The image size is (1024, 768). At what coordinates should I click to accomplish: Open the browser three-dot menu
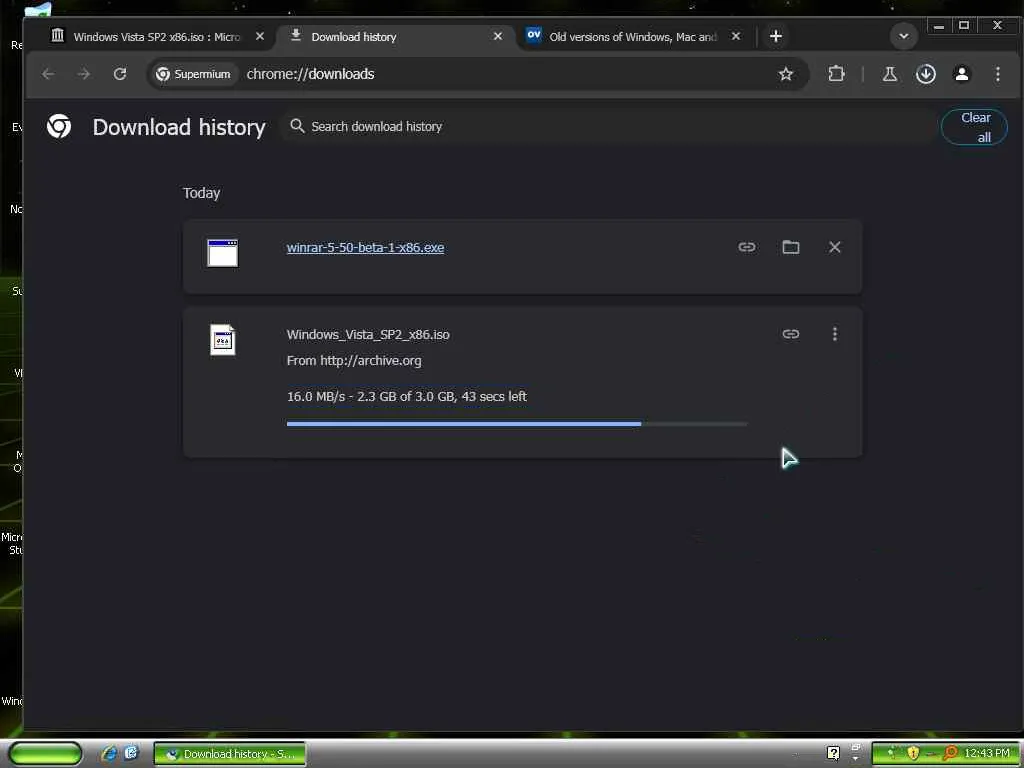coord(997,74)
